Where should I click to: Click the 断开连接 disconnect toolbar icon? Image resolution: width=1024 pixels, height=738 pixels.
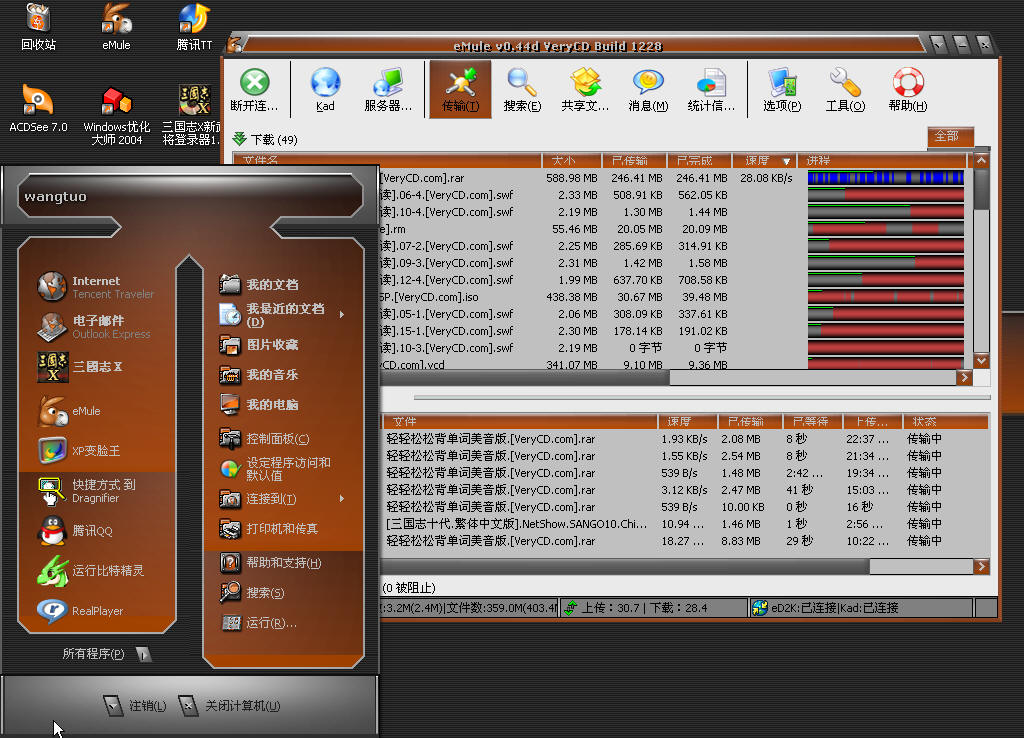click(x=254, y=89)
